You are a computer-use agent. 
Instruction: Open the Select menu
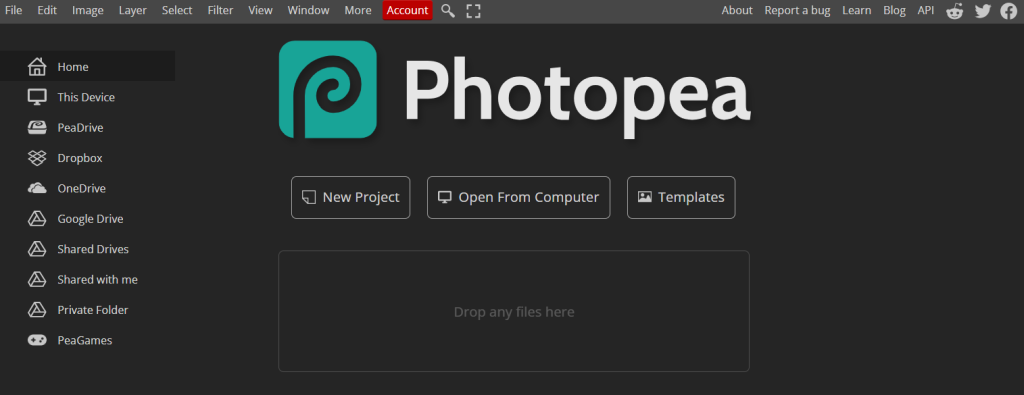click(177, 10)
